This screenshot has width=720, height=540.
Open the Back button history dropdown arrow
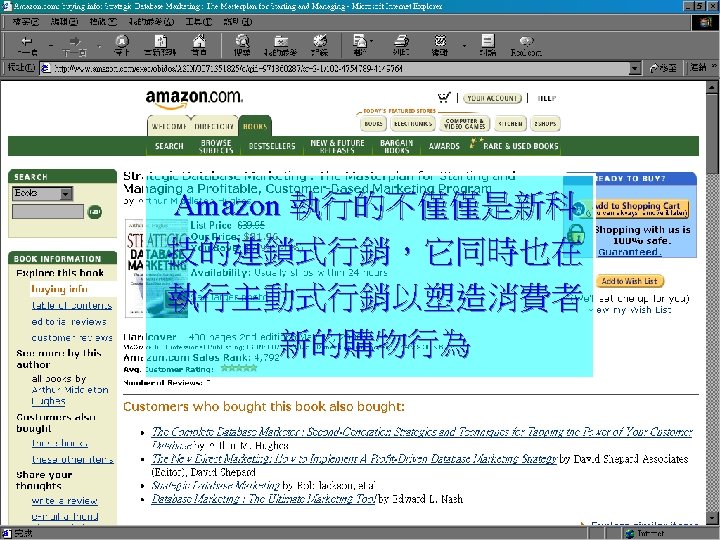pos(51,46)
